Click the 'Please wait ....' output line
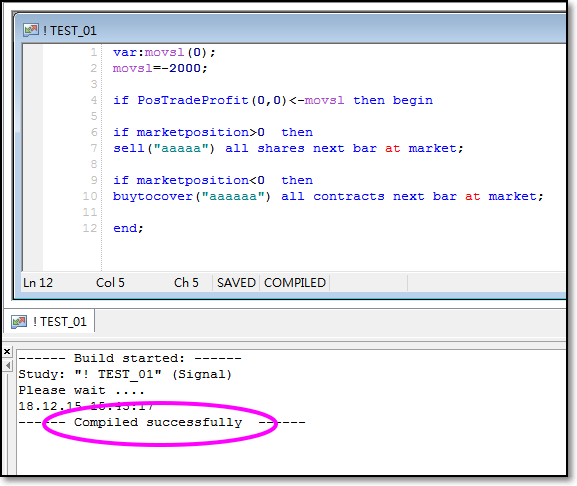Viewport: 577px width, 486px height. (81, 390)
